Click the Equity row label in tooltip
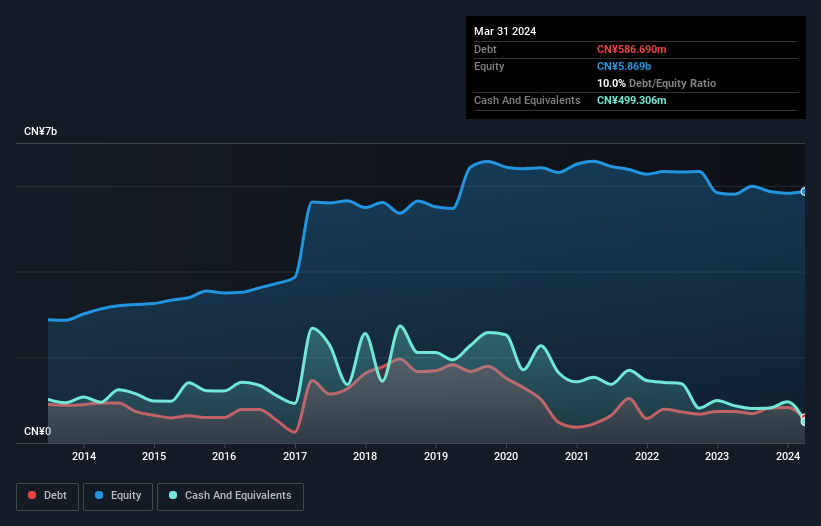The width and height of the screenshot is (821, 526). [x=489, y=66]
